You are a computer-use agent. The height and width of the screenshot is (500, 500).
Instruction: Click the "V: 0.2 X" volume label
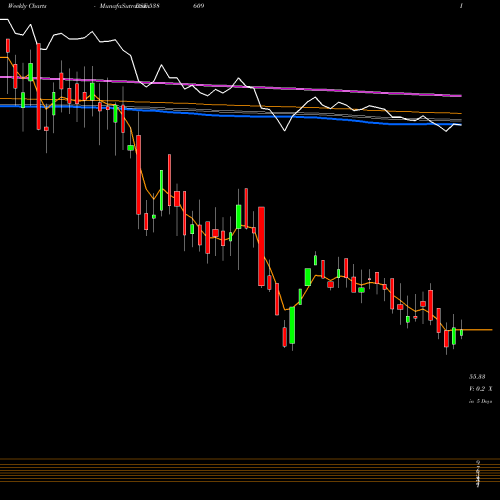tap(480, 389)
